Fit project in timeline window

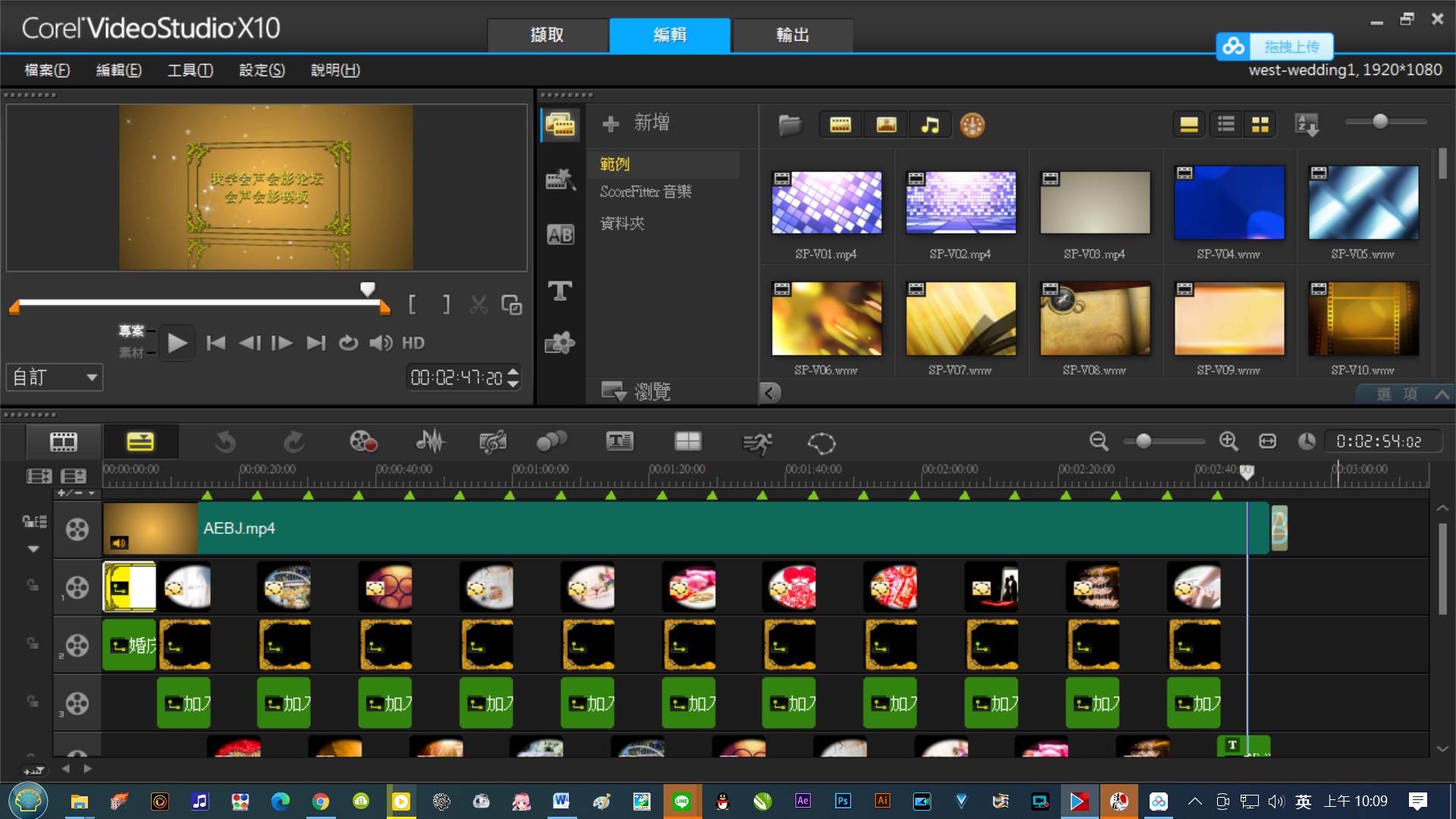(1268, 441)
